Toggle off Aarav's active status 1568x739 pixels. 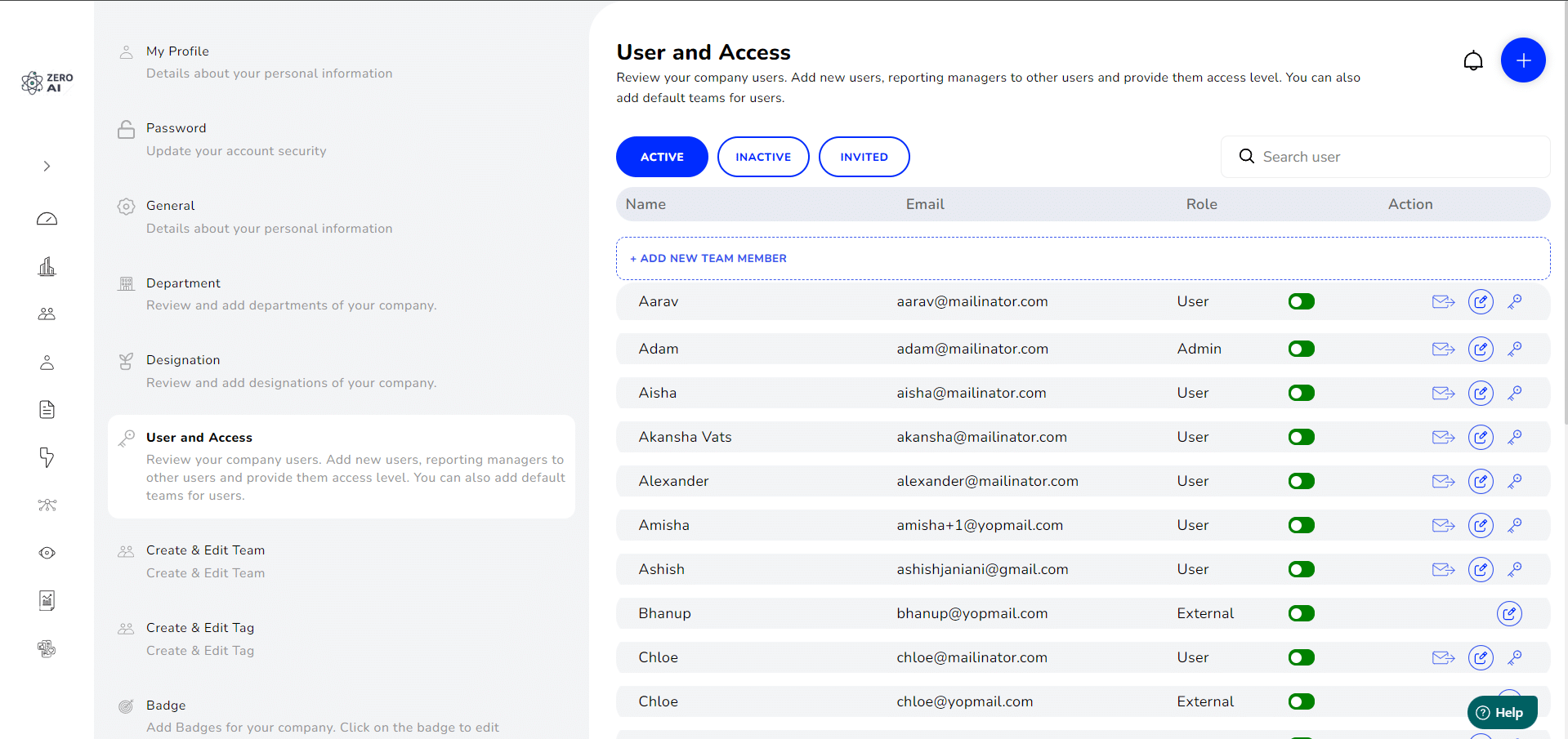1301,301
